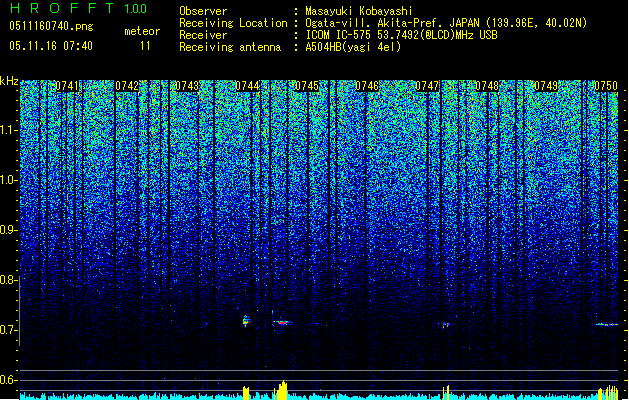Image resolution: width=629 pixels, height=400 pixels.
Task: Select the antenna text A504HB(yagi 4el)
Action: tap(353, 47)
